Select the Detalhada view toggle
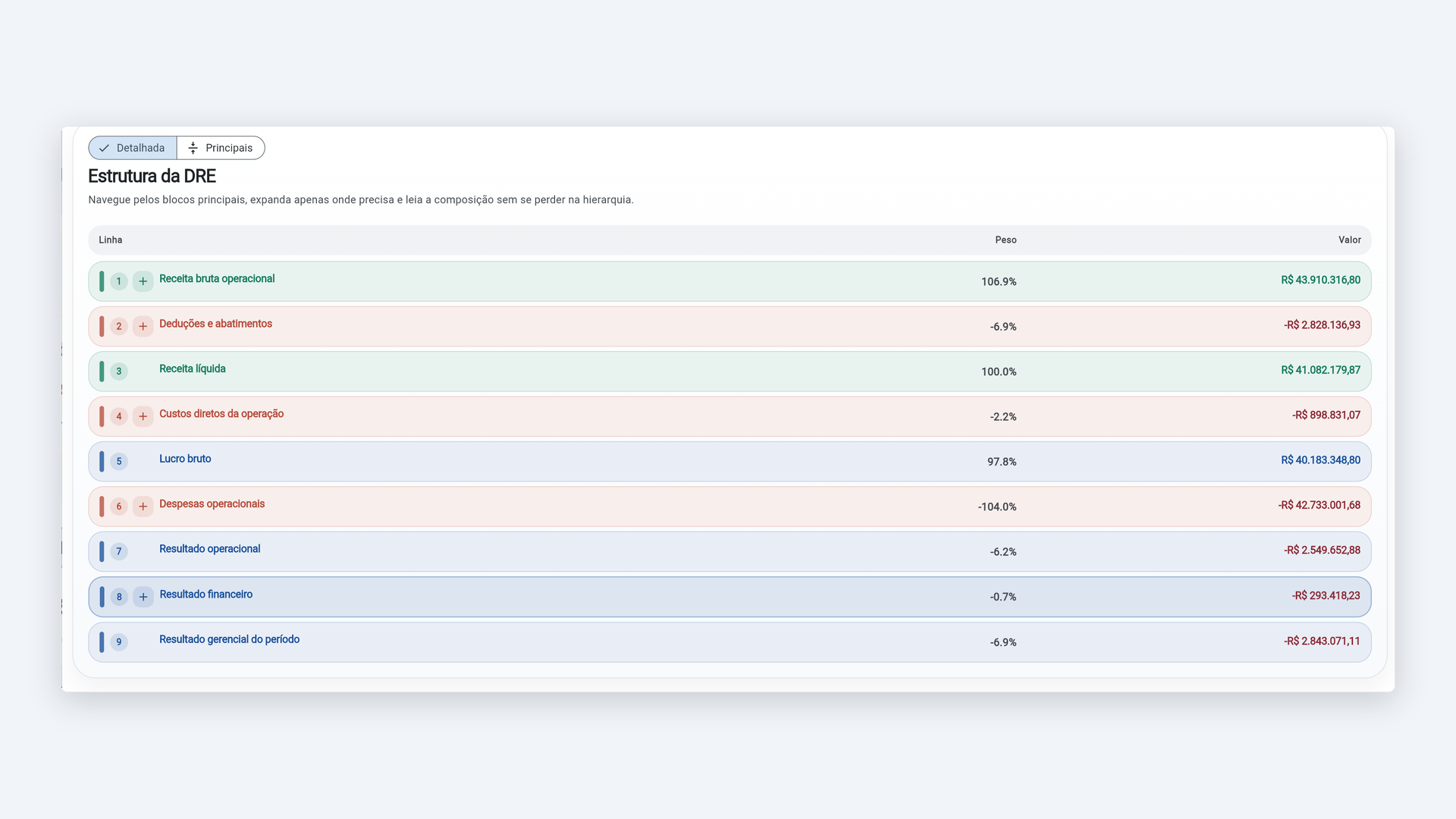 click(x=133, y=148)
